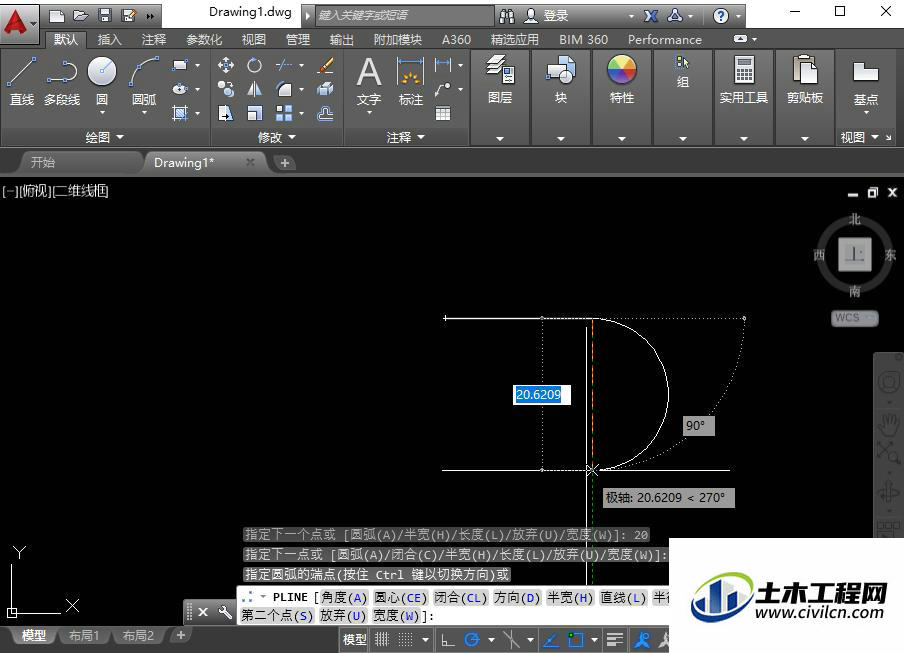Switch to the 布局1 layout tab
This screenshot has height=653, width=904.
pyautogui.click(x=84, y=636)
